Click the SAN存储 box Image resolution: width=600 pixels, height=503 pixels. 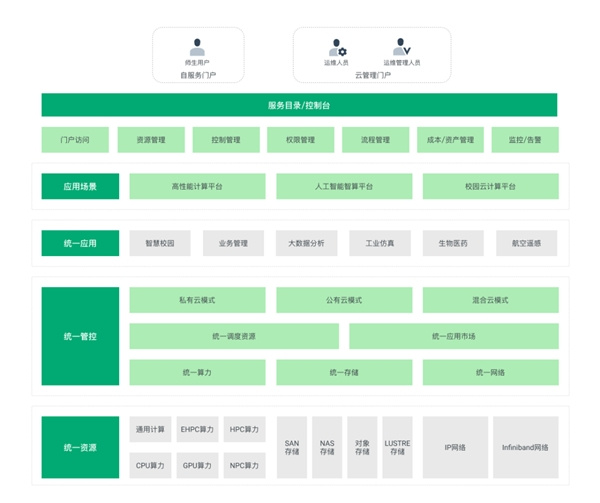tap(292, 447)
